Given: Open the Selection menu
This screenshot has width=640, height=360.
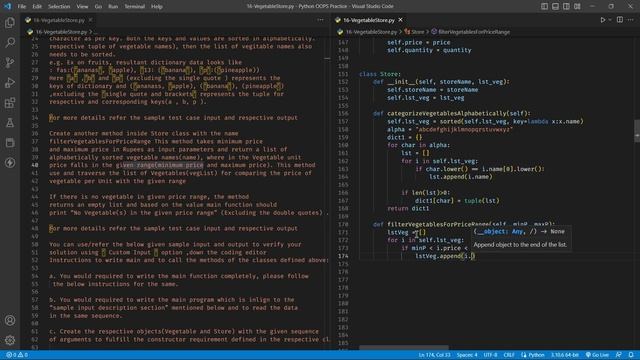Looking at the screenshot, I should 59,6.
